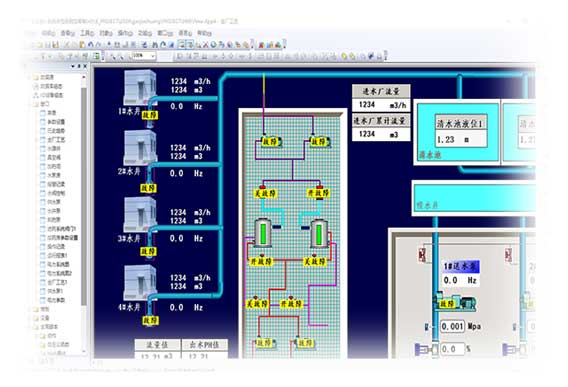Screen dimensions: 568x387
Task: Toggle the 关故障 valve above left filter tank
Action: [266, 194]
